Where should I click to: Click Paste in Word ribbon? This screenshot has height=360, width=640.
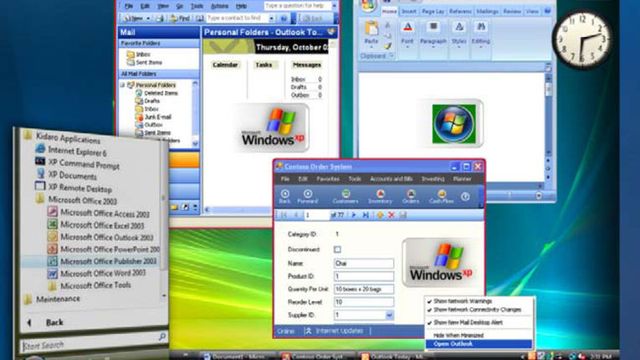[371, 33]
